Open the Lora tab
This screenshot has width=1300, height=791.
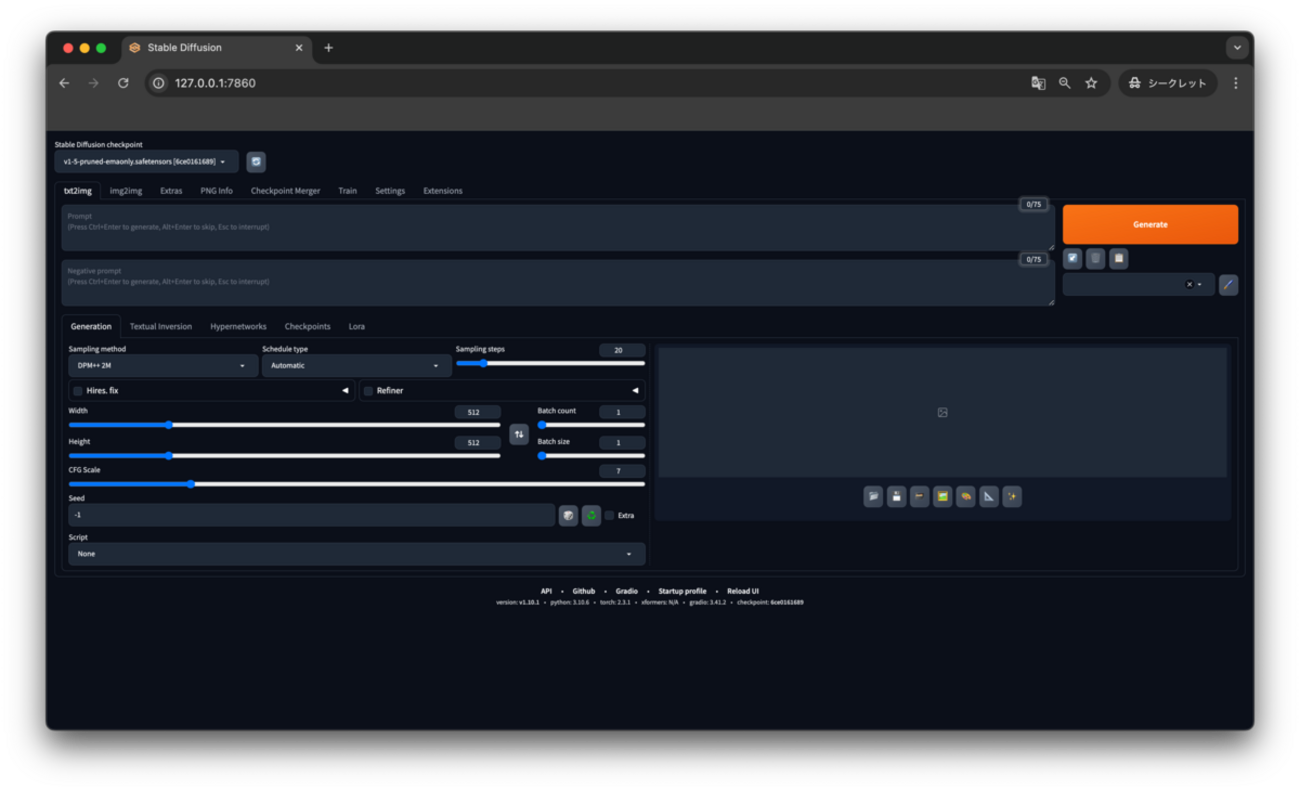(x=356, y=326)
